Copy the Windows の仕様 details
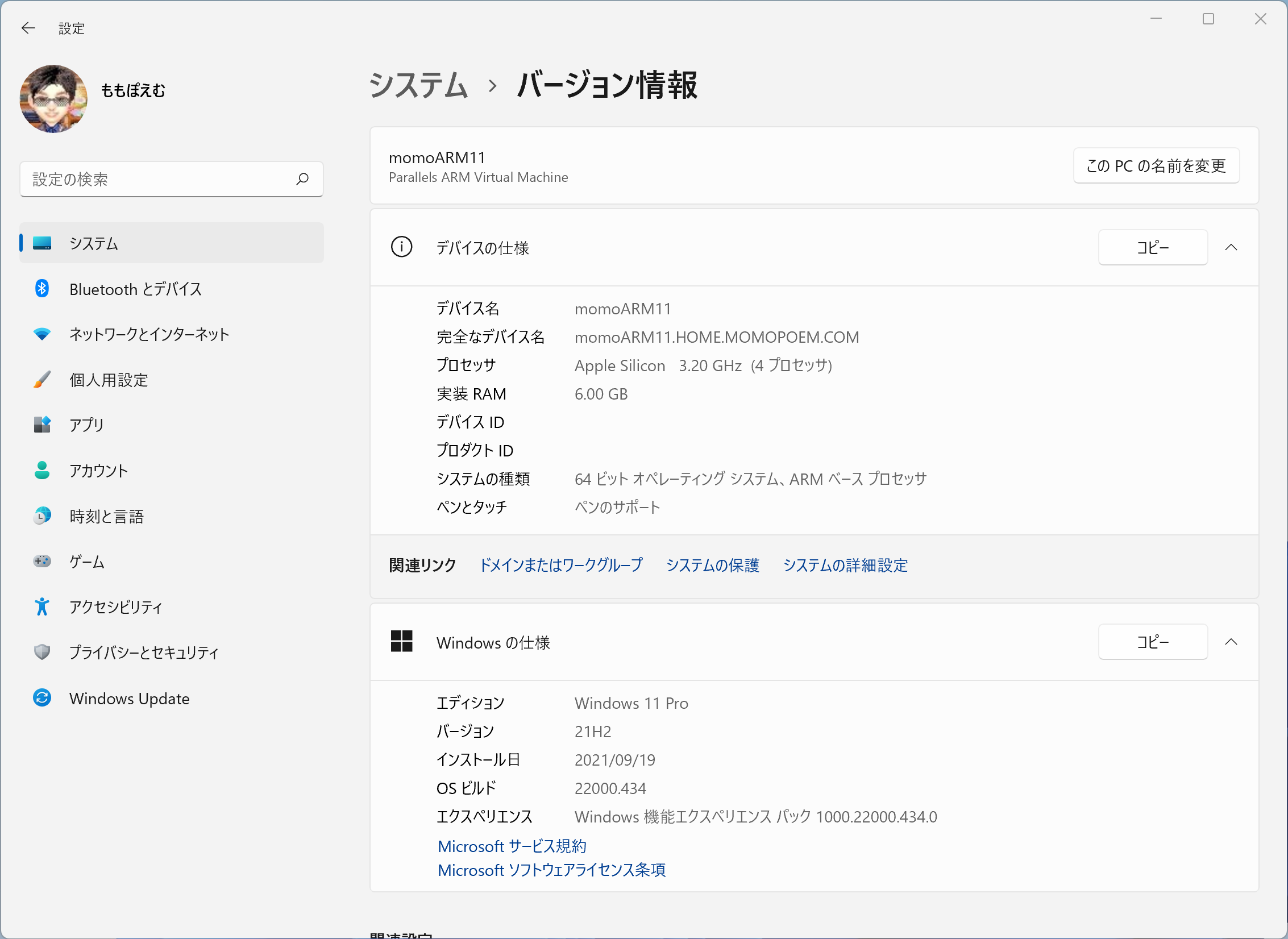 point(1153,642)
